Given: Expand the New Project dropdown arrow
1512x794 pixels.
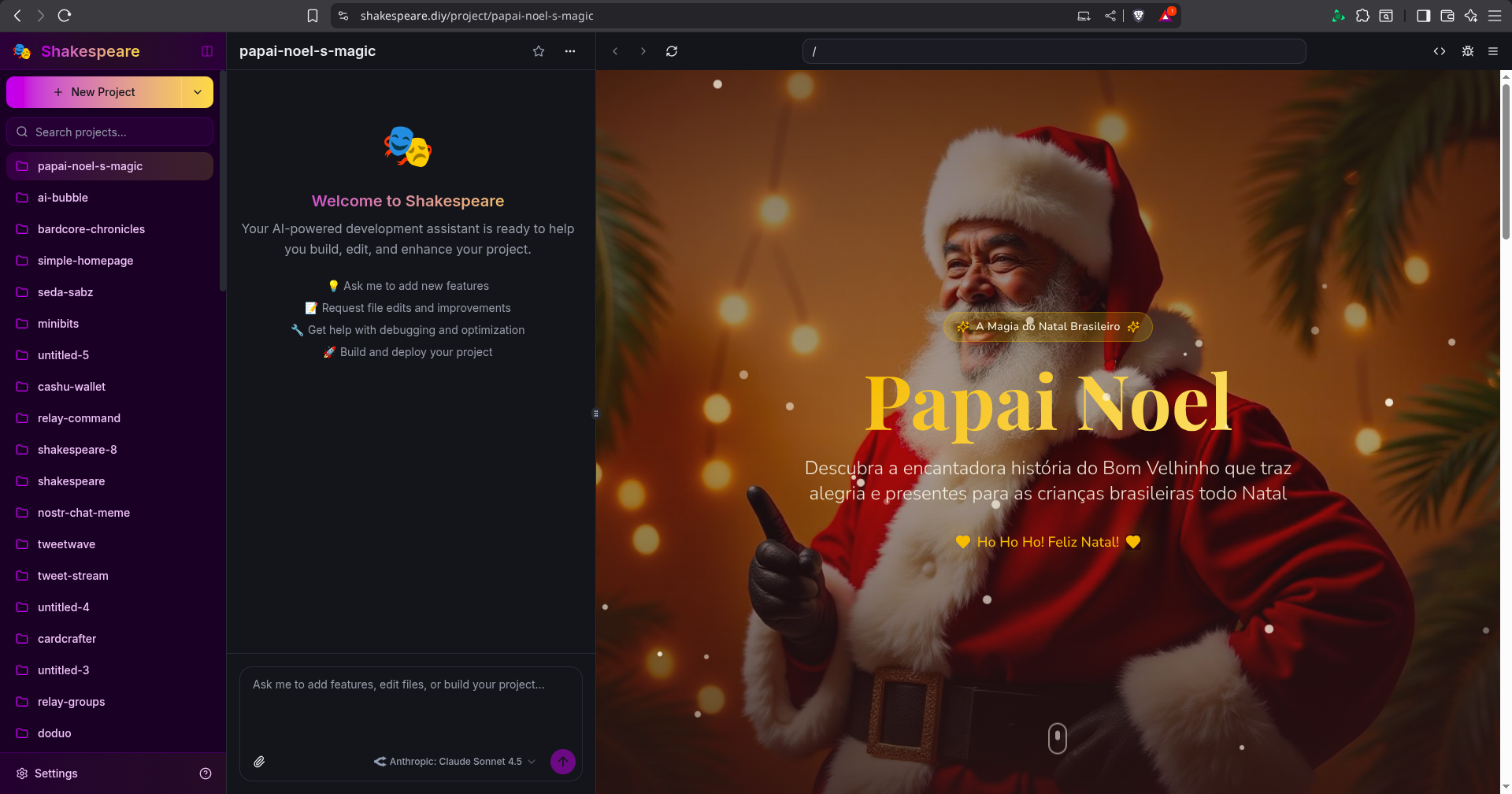Looking at the screenshot, I should (x=198, y=92).
